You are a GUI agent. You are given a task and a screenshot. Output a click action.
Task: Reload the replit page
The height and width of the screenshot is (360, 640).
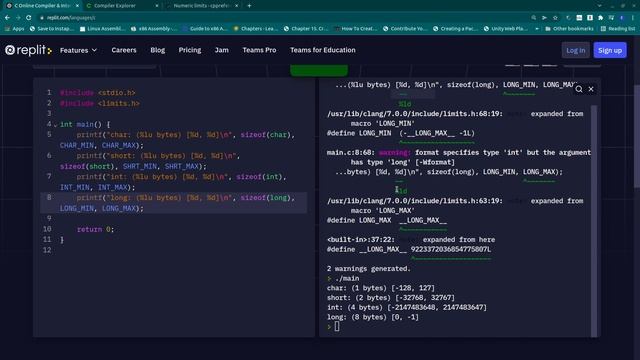click(29, 18)
